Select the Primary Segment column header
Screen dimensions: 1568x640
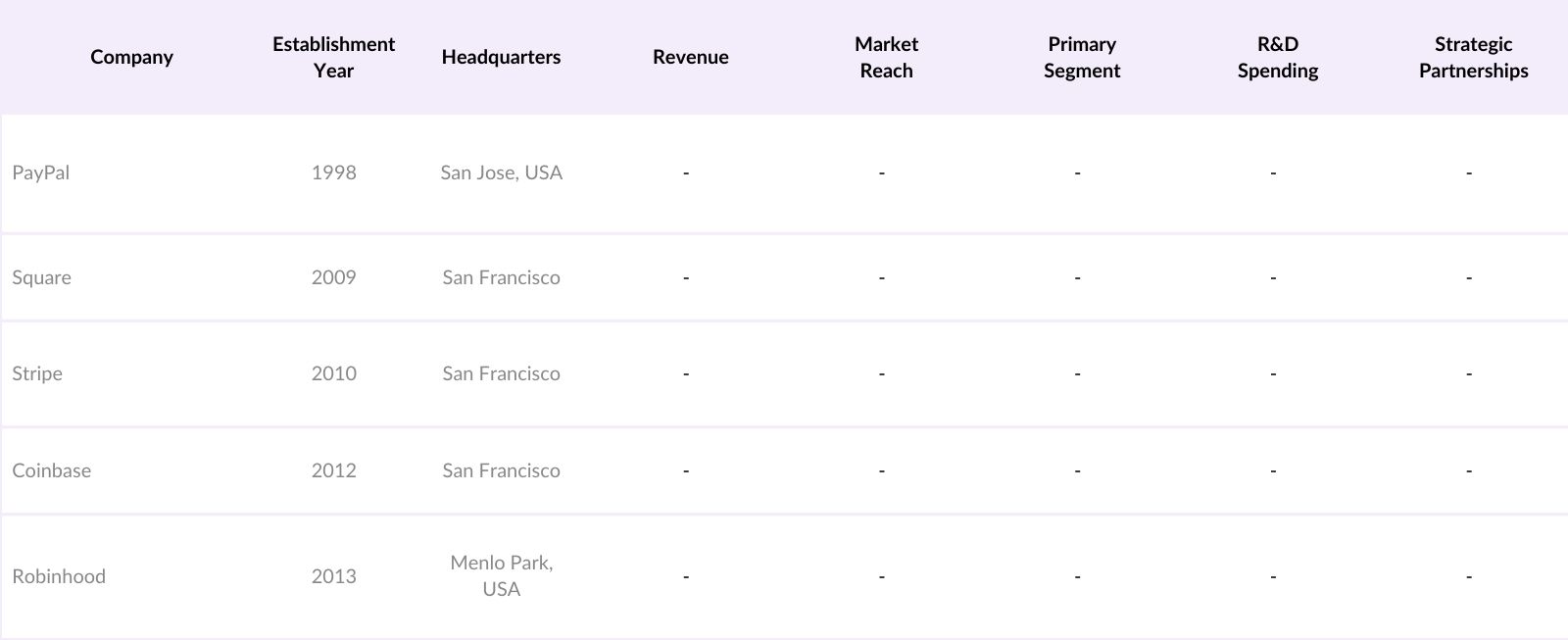tap(1081, 57)
